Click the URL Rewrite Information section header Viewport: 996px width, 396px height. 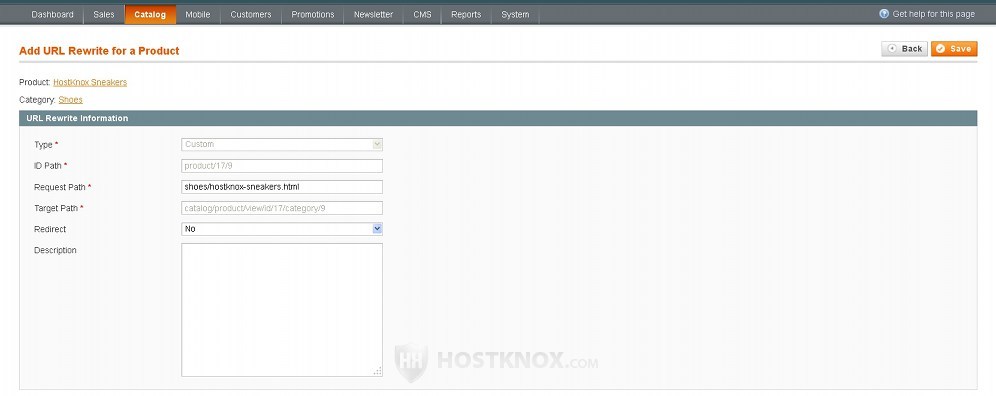coord(498,118)
